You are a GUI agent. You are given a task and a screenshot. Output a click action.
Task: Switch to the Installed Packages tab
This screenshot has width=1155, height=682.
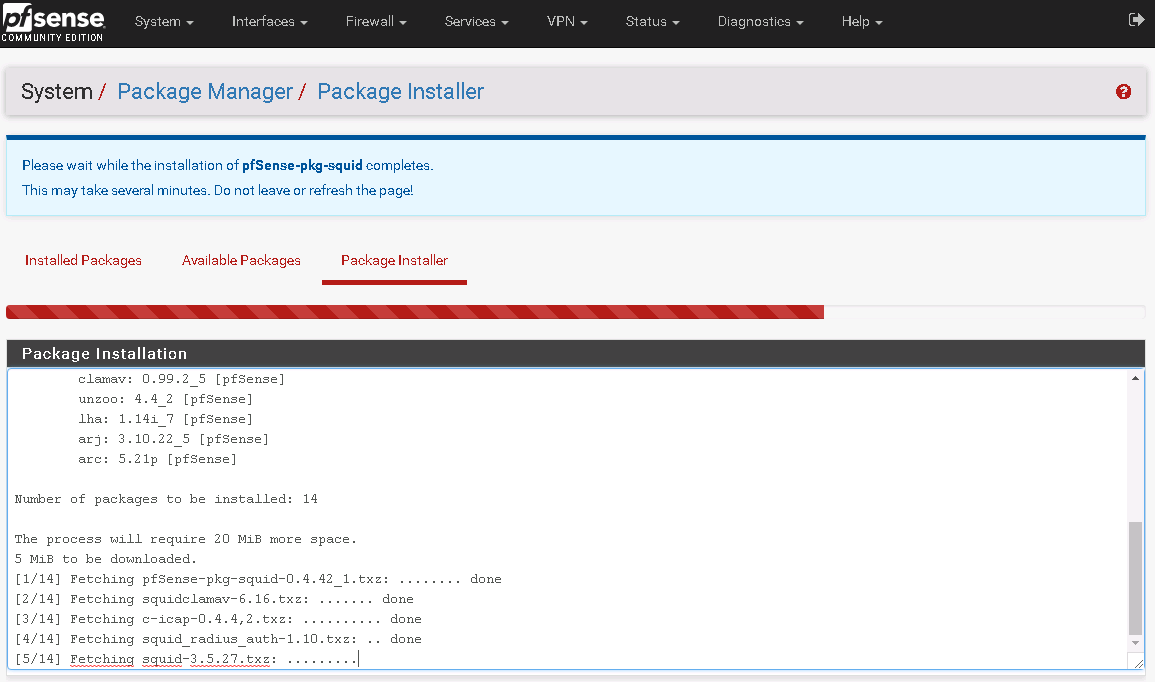[x=83, y=260]
